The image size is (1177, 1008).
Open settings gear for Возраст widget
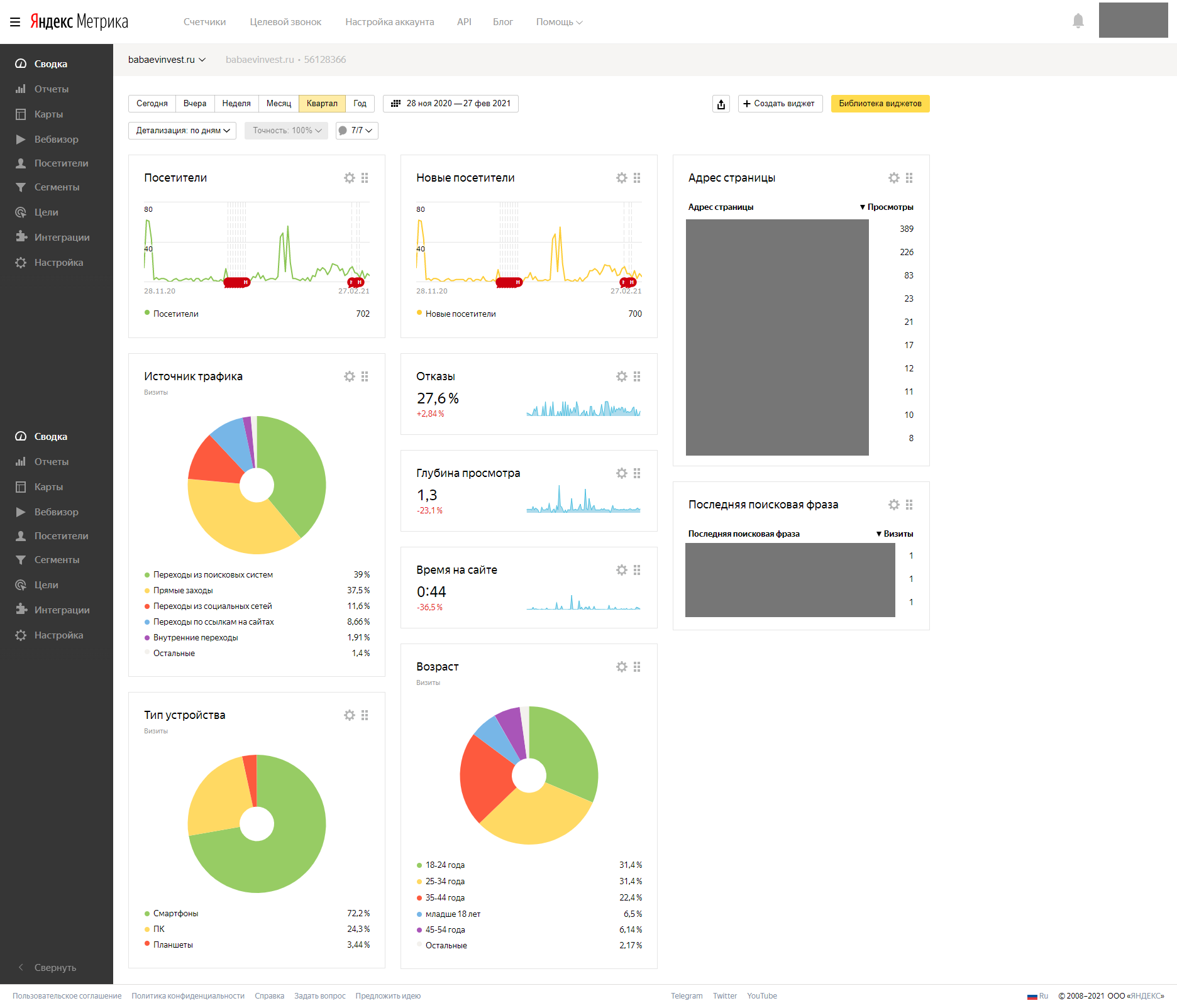pyautogui.click(x=622, y=667)
